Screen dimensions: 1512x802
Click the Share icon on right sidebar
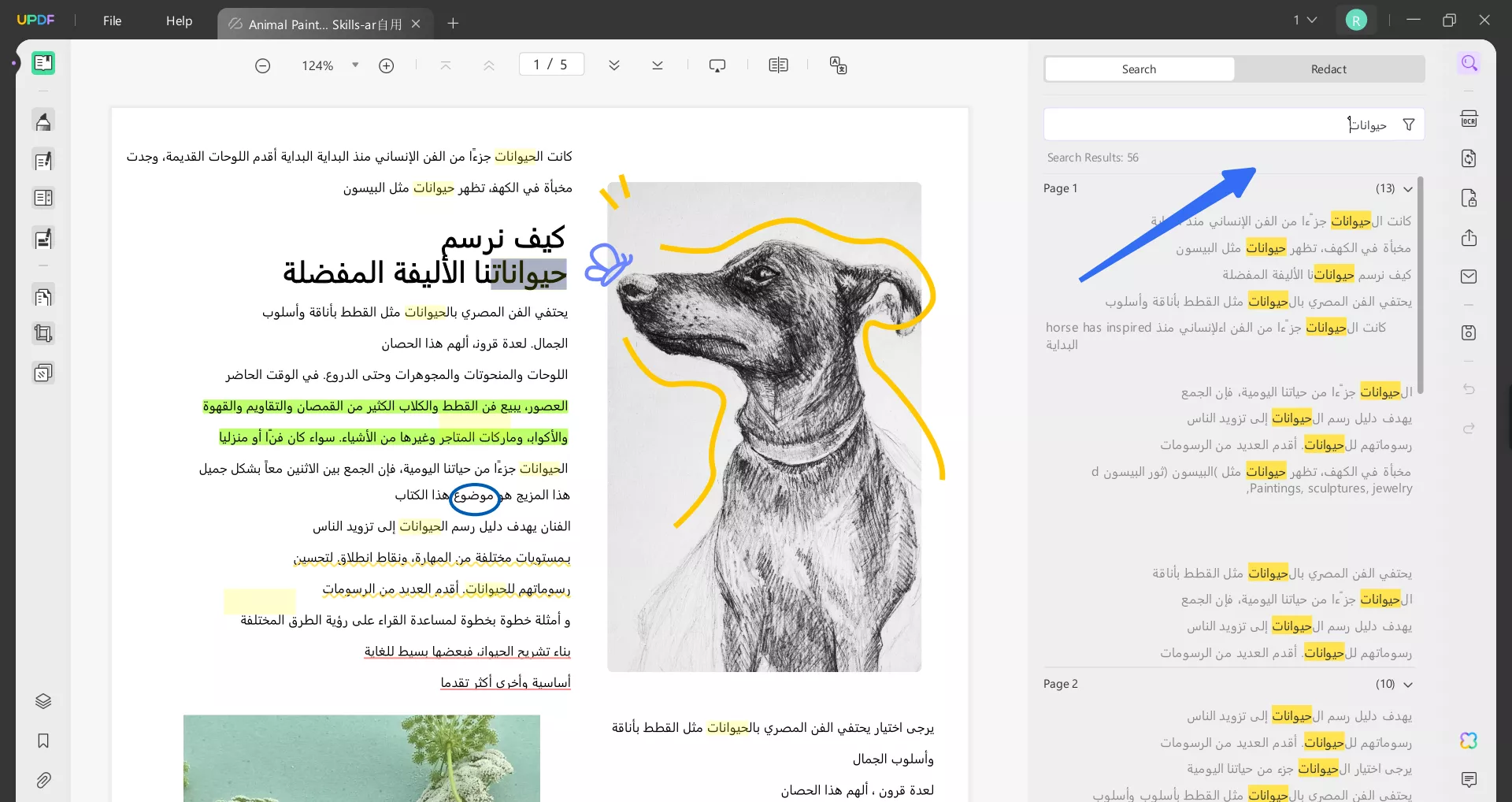pos(1469,238)
